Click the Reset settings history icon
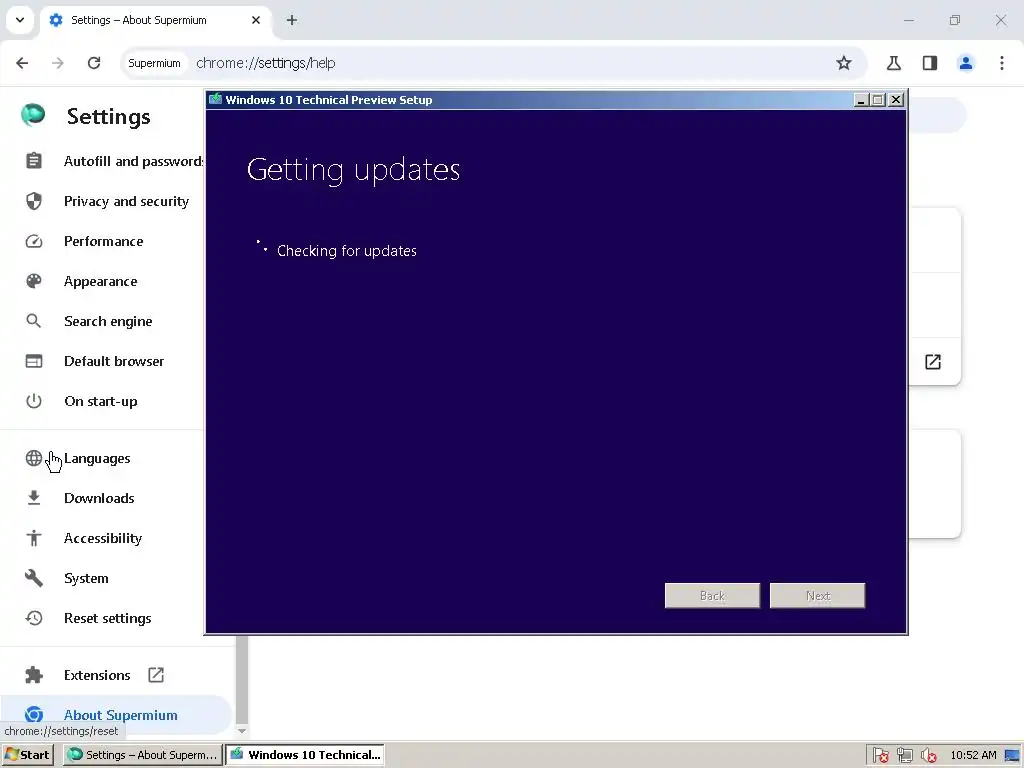Viewport: 1024px width, 768px height. point(34,618)
